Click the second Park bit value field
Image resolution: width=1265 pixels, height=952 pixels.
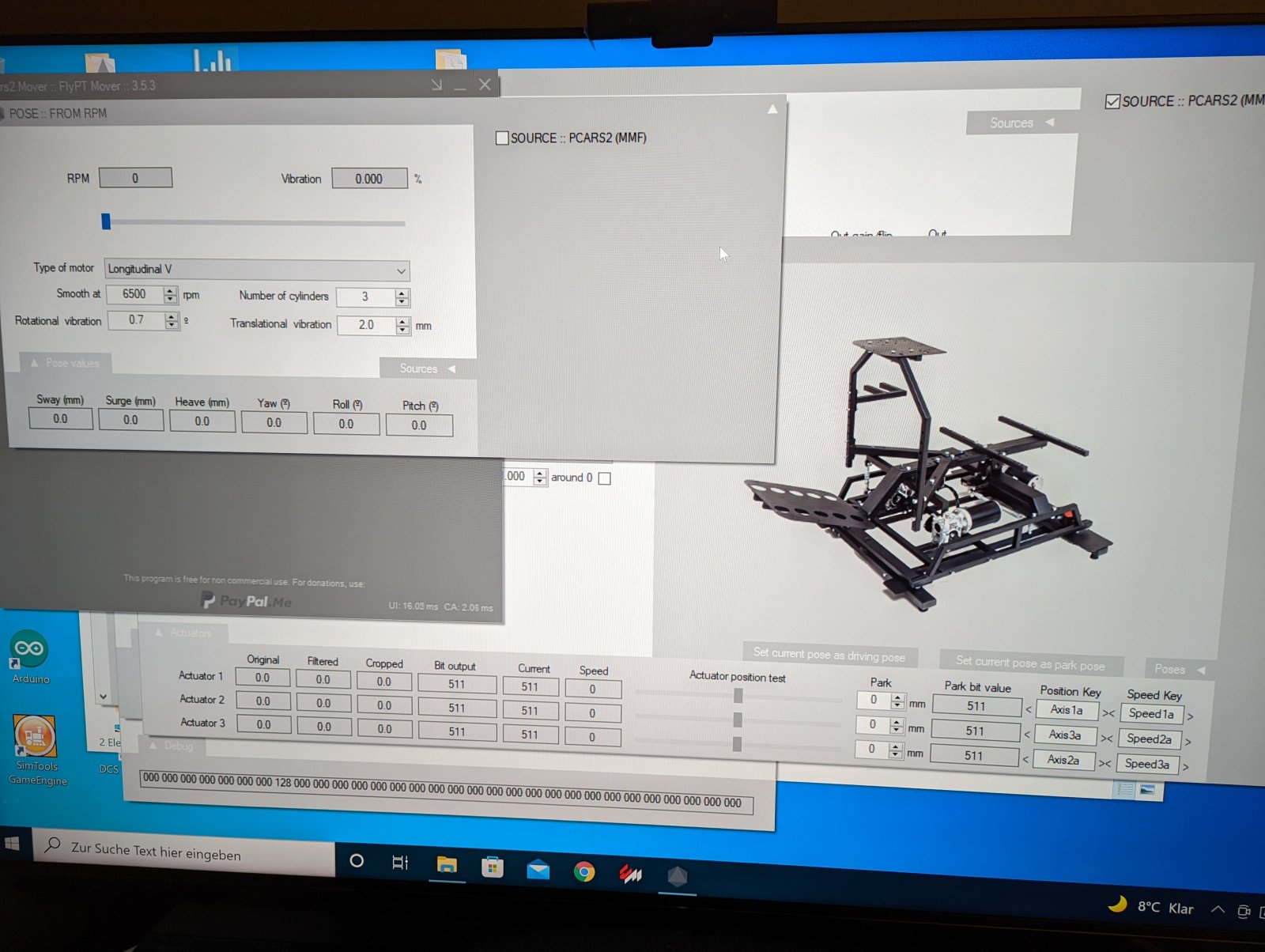[x=976, y=731]
